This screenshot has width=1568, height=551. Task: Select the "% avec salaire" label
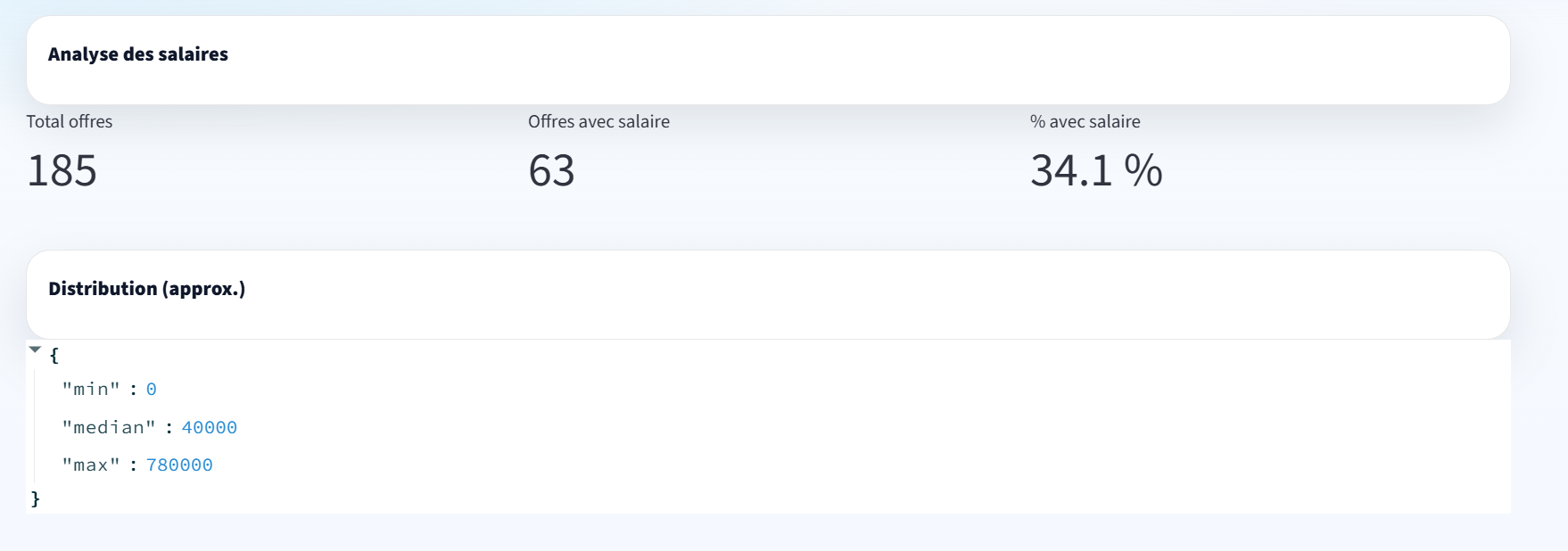[1085, 121]
